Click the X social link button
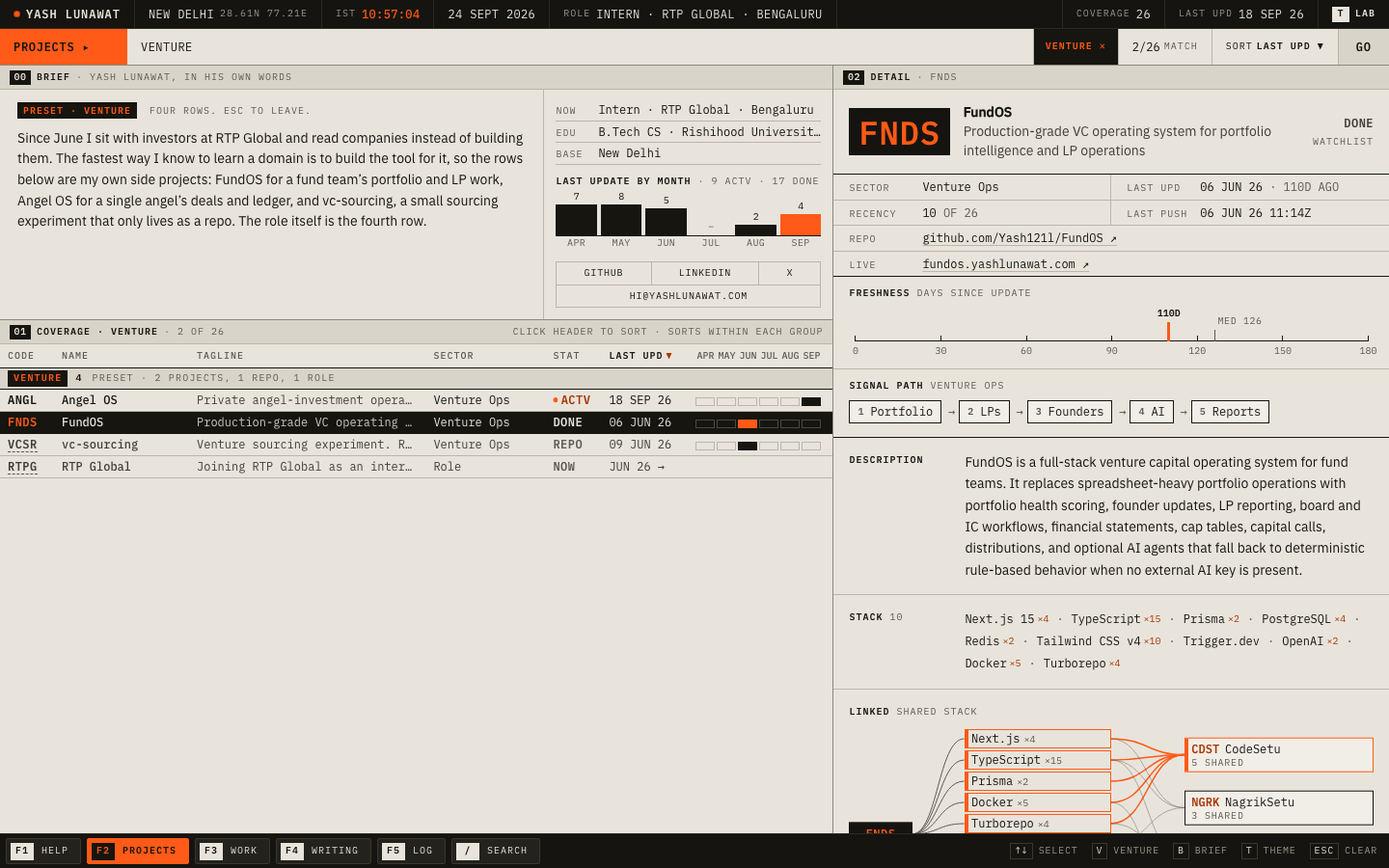1389x868 pixels. point(789,273)
